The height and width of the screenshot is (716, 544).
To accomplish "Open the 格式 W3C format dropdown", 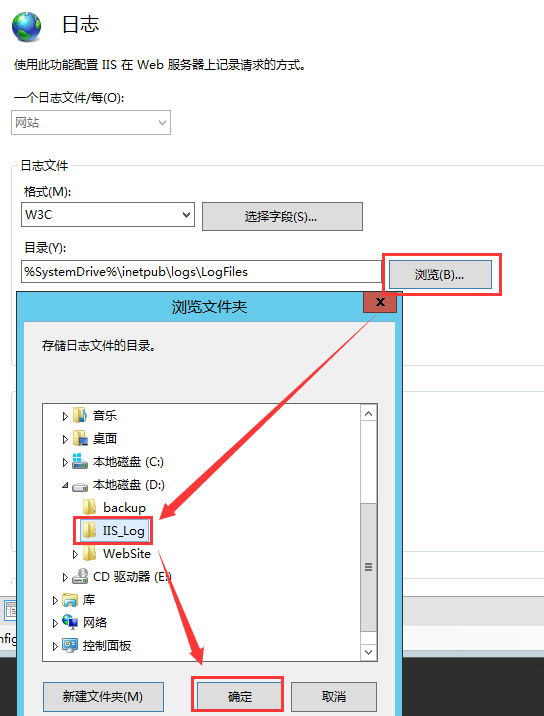I will pyautogui.click(x=108, y=215).
